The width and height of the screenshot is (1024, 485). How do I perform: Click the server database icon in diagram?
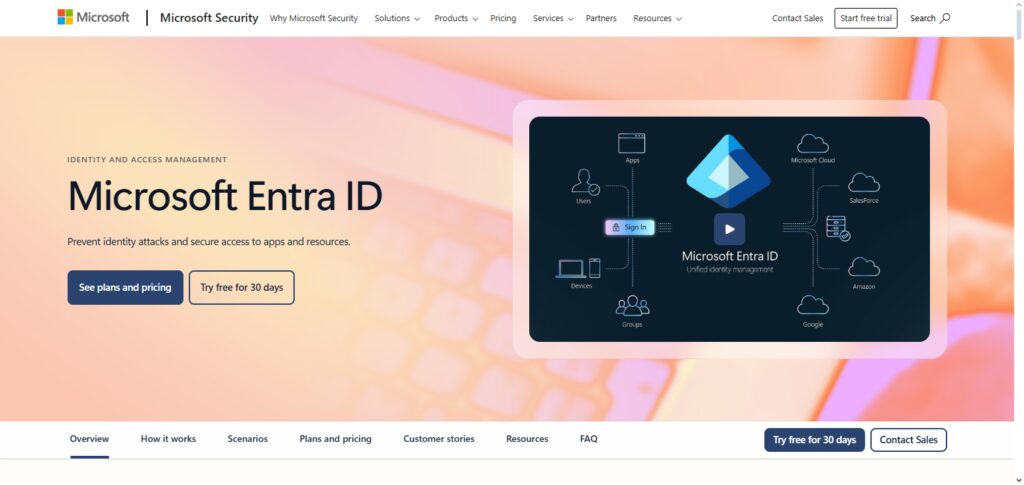point(838,228)
